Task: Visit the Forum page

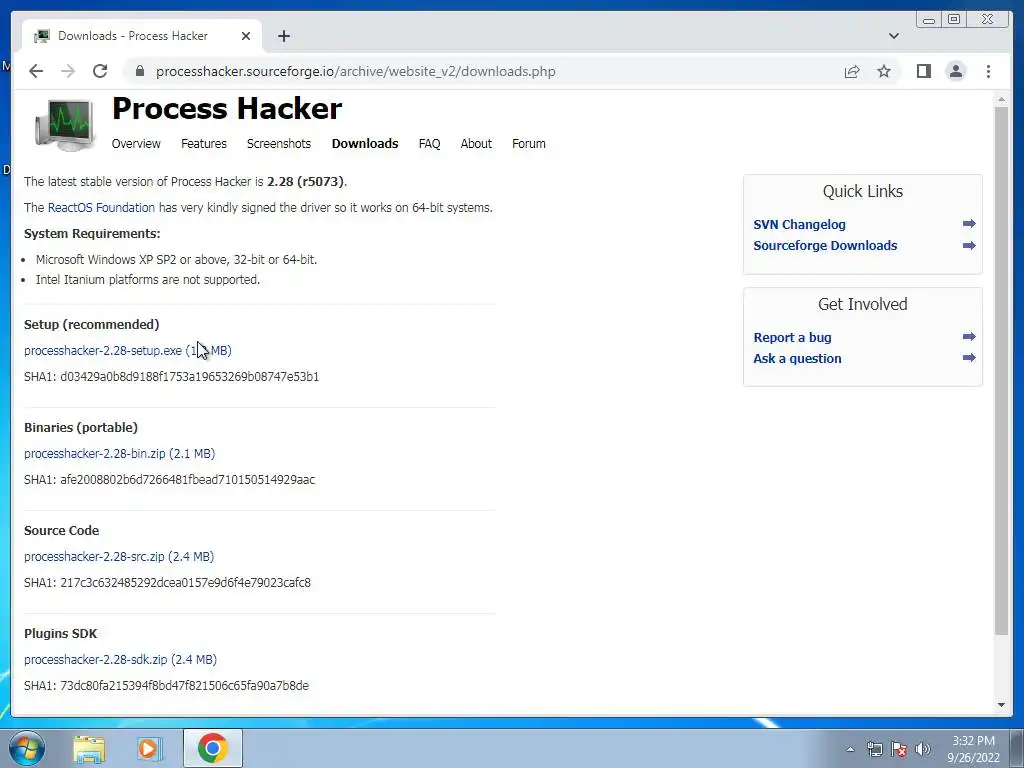Action: (x=528, y=144)
